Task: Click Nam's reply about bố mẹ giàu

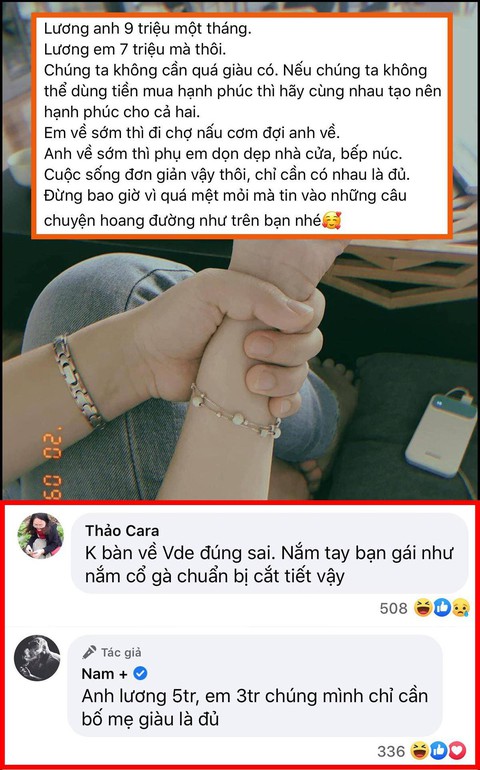Action: tap(254, 708)
